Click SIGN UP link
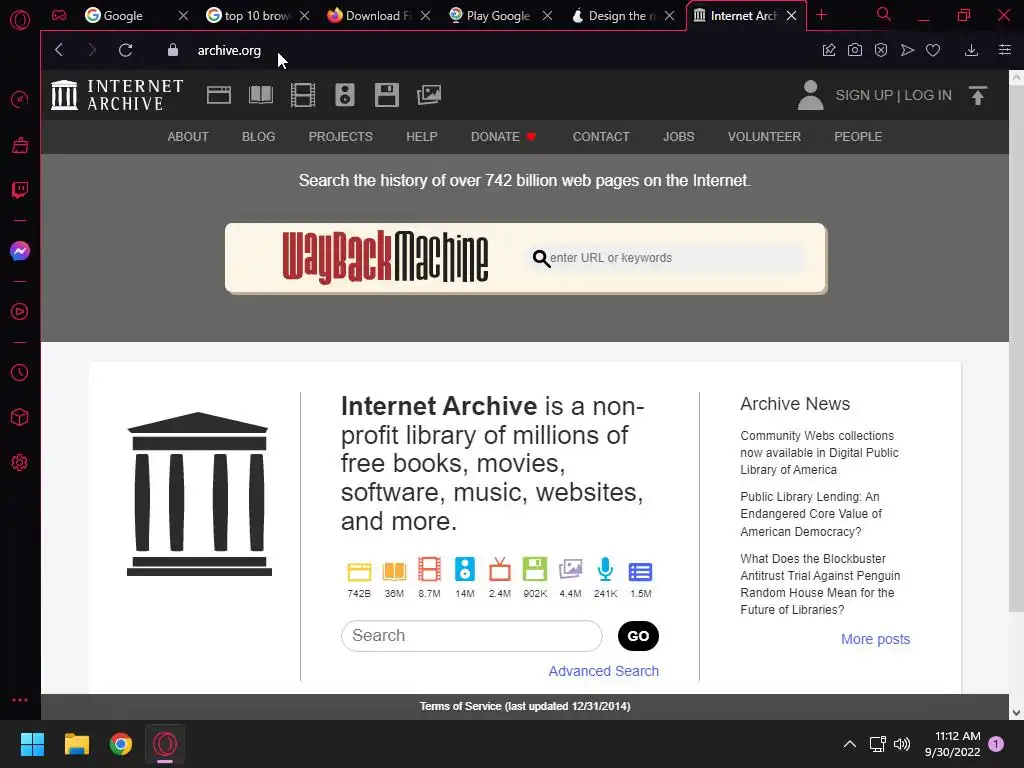 (x=864, y=95)
